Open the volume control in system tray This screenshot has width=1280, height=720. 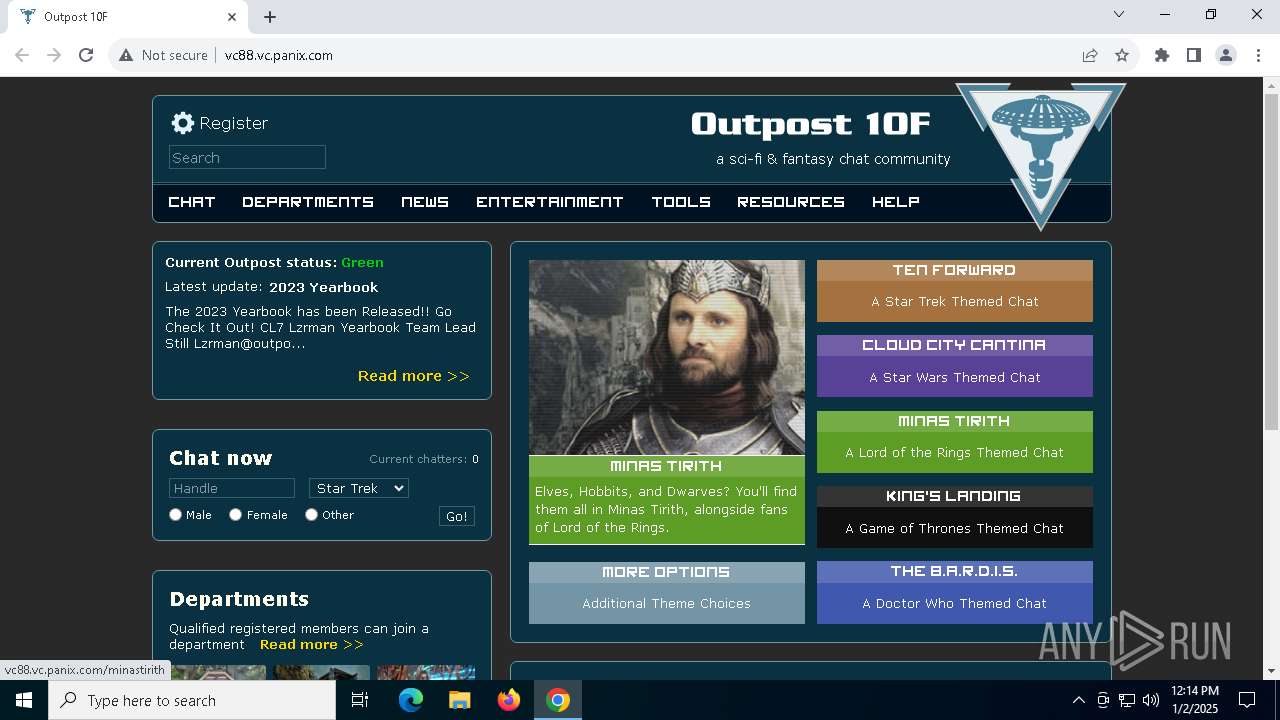1151,700
